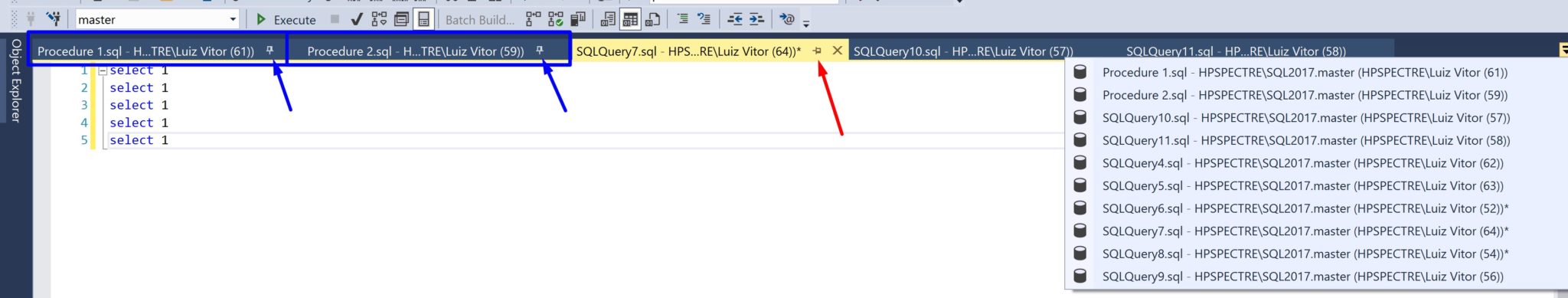
Task: Choose SQLQuery4.sql in the file list
Action: [1303, 163]
